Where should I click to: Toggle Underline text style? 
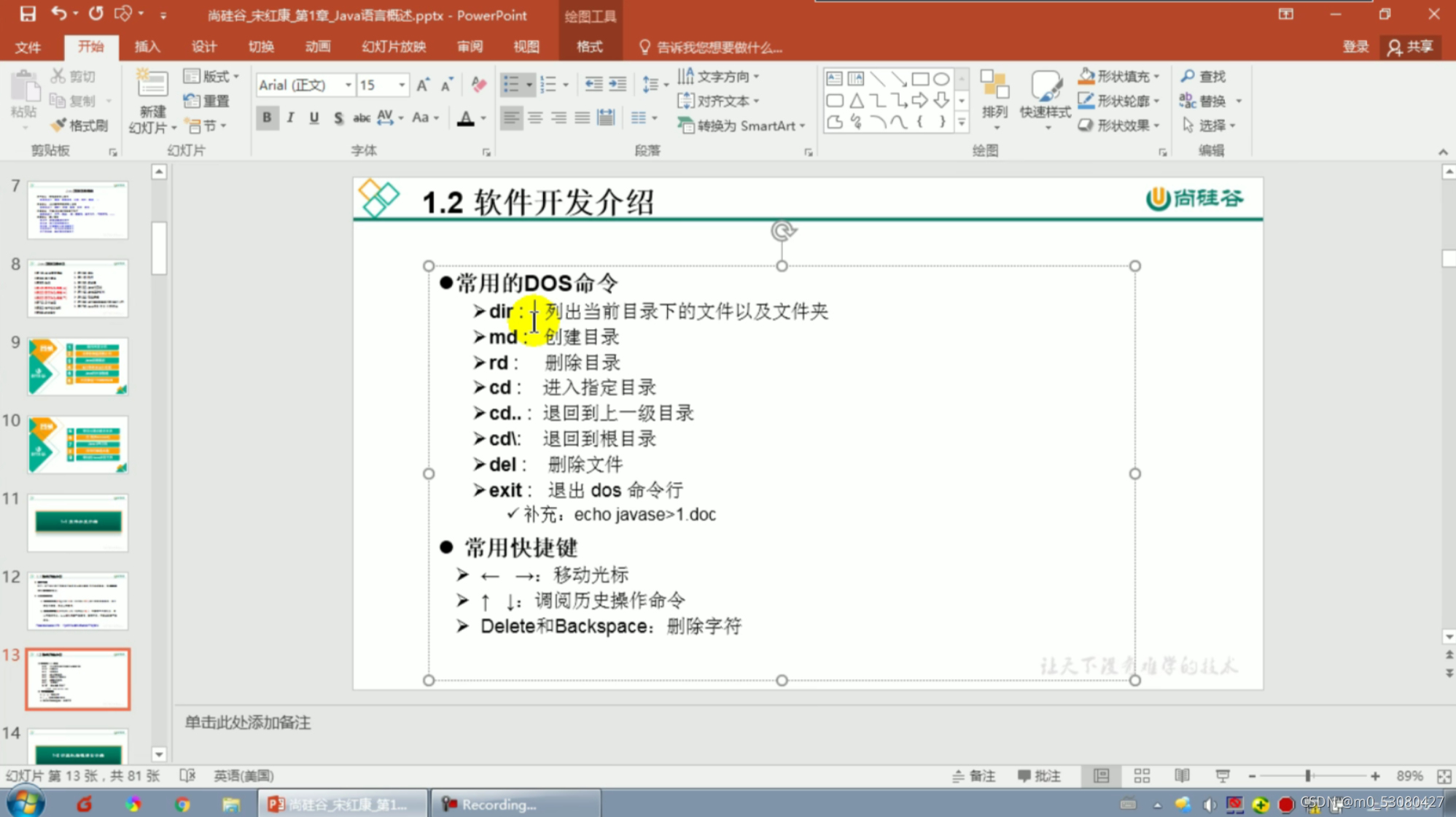(x=314, y=117)
